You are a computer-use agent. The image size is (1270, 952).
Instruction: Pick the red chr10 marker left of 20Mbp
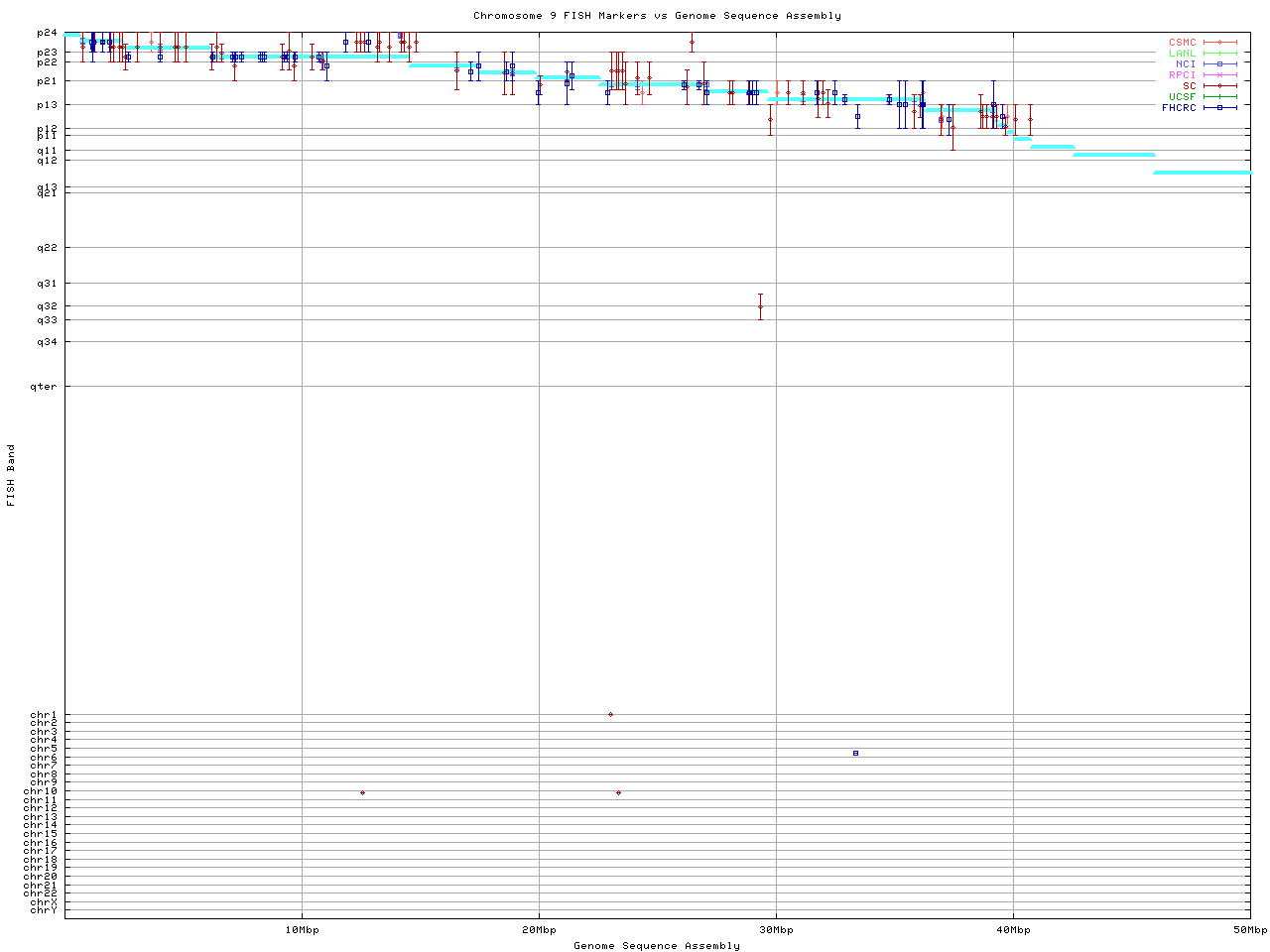(362, 792)
